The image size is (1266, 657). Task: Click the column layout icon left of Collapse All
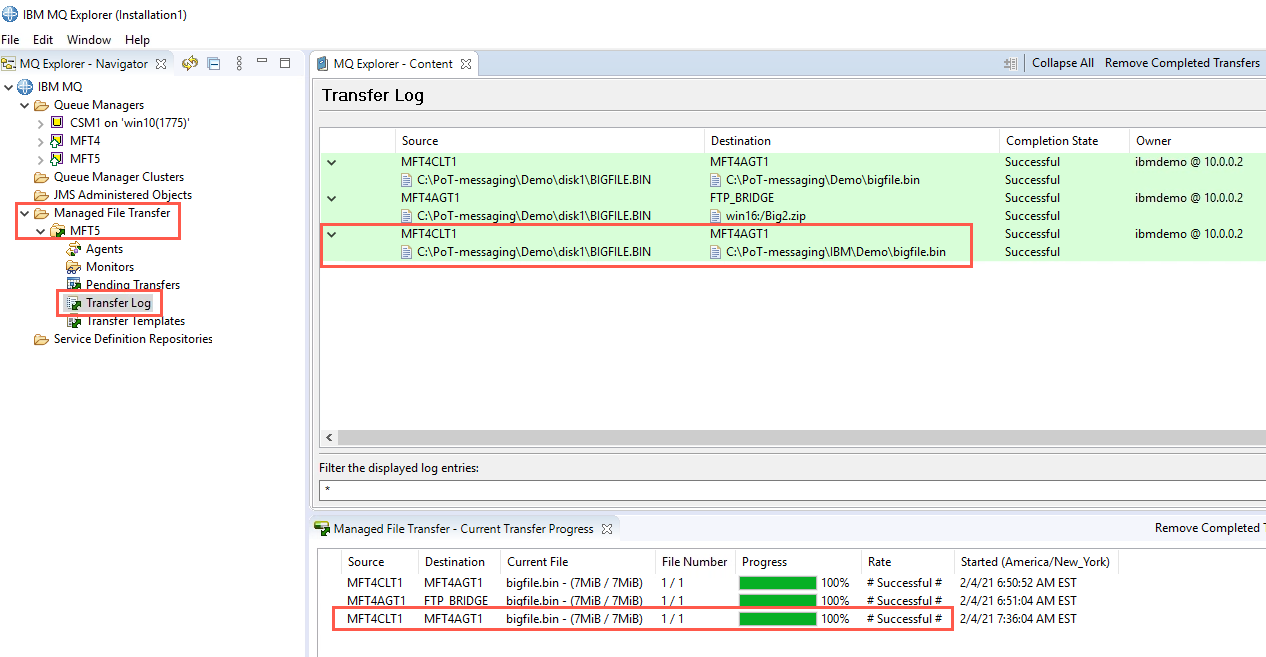coord(1010,63)
